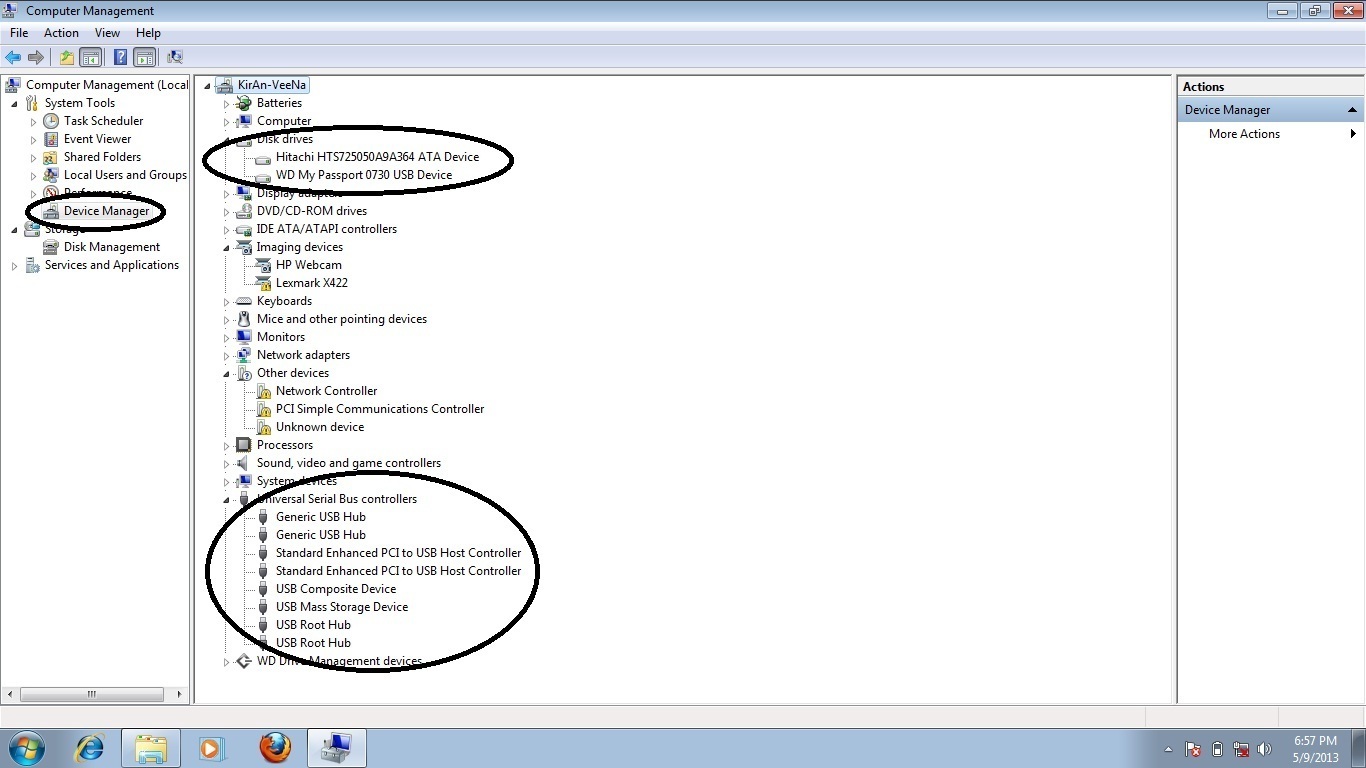Screen dimensions: 1366x768
Task: Select Computer Management (Local) root node
Action: [107, 85]
